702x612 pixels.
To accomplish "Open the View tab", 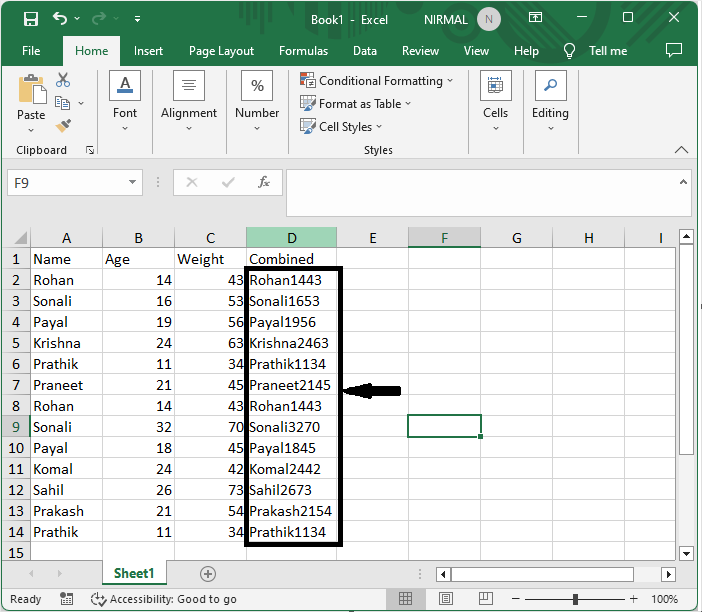I will pyautogui.click(x=476, y=51).
